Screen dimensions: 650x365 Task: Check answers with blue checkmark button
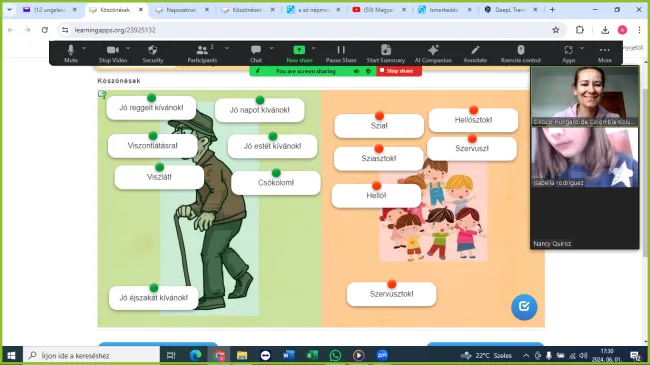(x=524, y=307)
